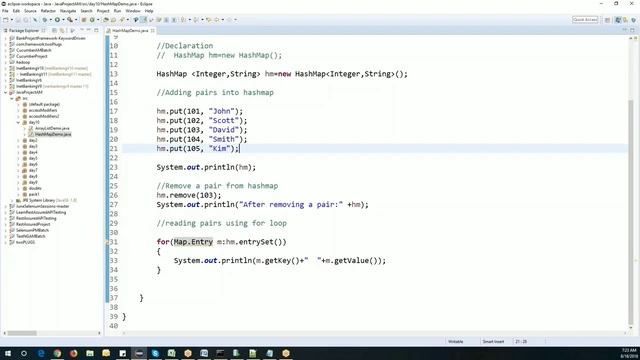Click the New Java Package icon
The width and height of the screenshot is (640, 360).
coord(84,20)
